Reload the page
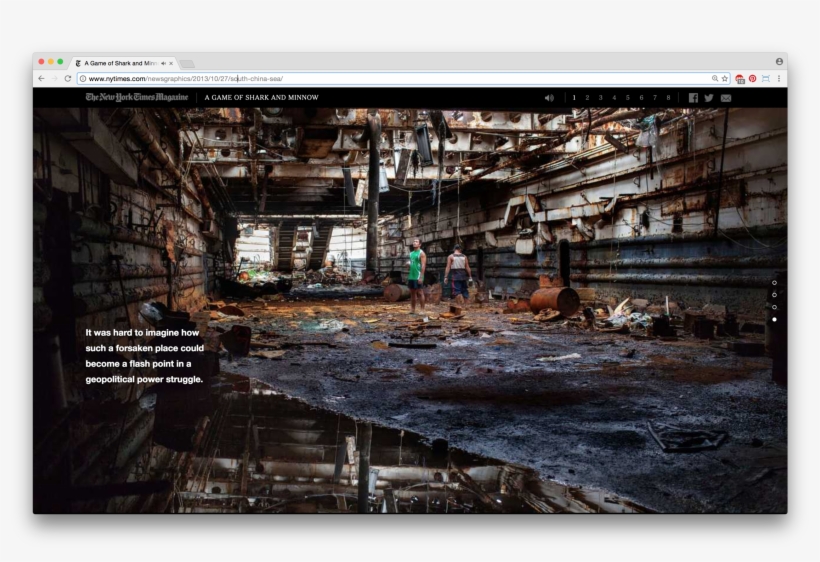This screenshot has width=820, height=562. point(68,78)
